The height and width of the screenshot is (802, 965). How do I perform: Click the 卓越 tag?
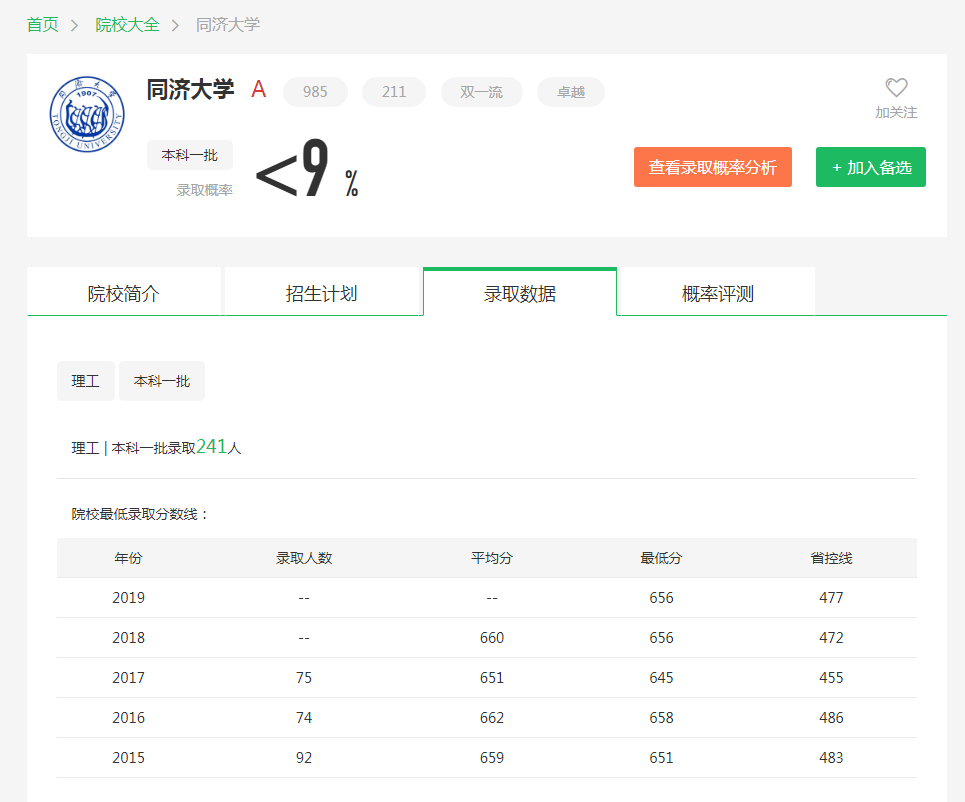tap(570, 91)
